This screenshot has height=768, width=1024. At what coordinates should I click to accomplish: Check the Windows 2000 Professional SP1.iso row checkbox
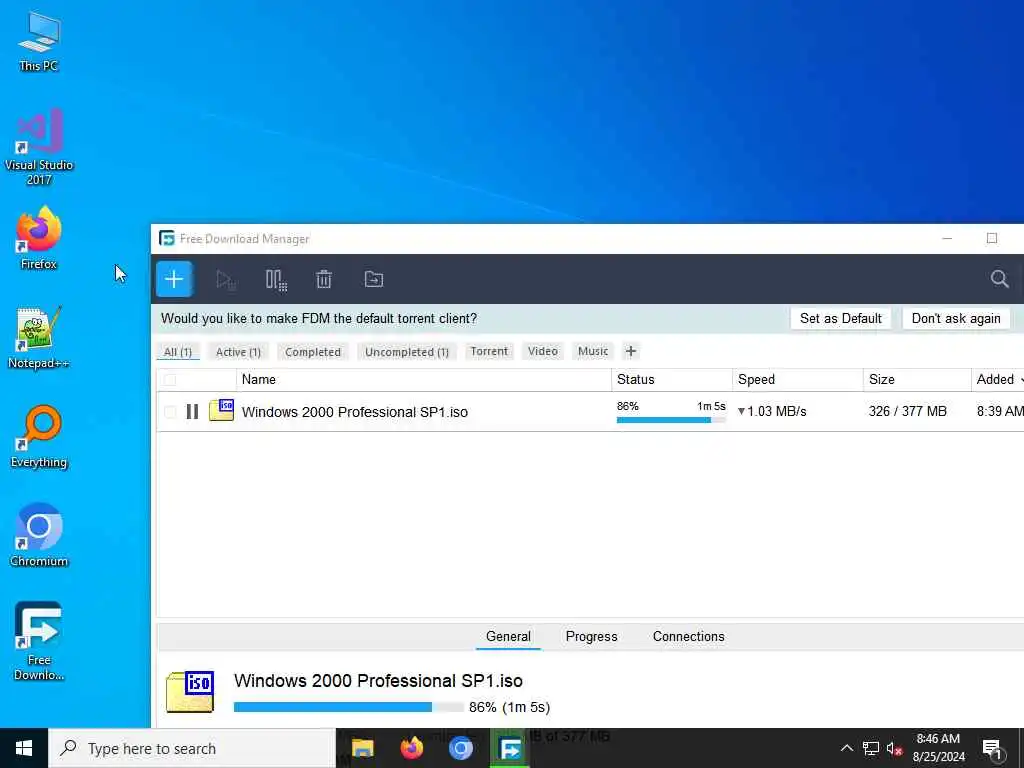click(x=170, y=411)
